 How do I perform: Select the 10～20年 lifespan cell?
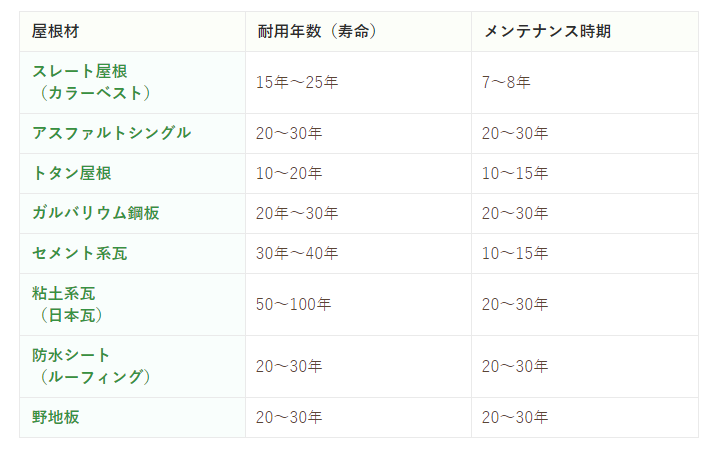tap(289, 173)
